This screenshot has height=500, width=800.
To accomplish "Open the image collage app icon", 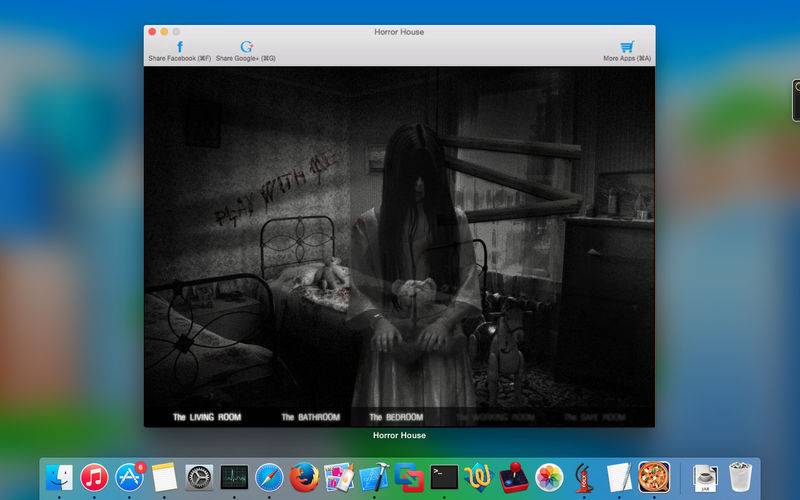I will tap(339, 478).
